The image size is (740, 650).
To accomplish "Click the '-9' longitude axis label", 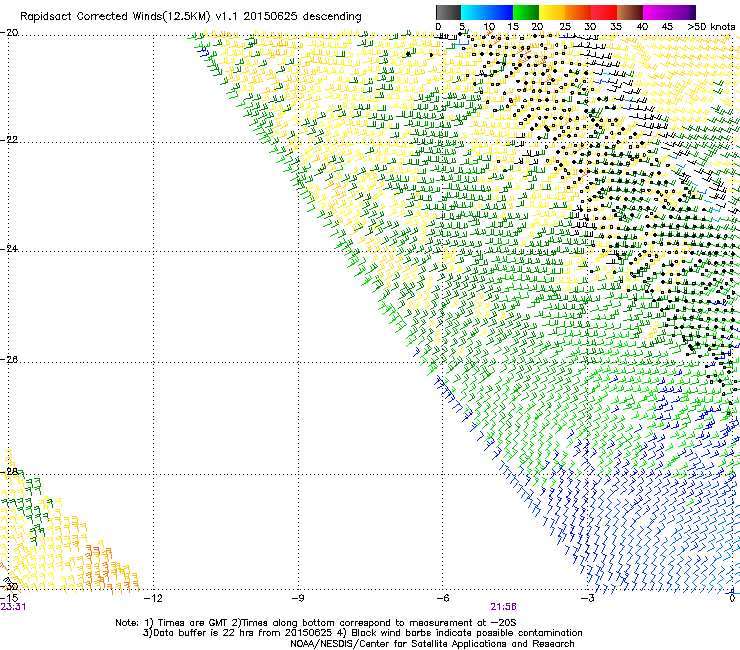I will tap(298, 598).
